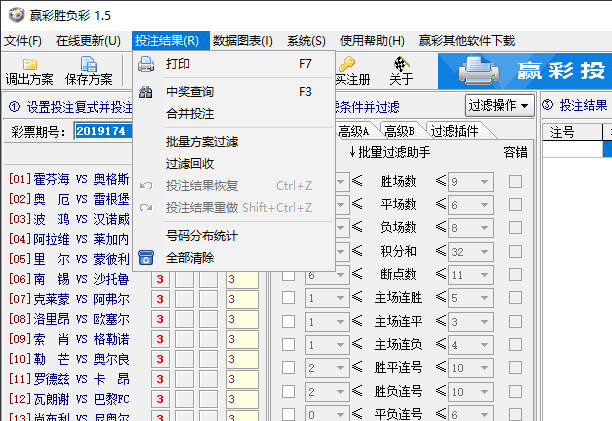This screenshot has width=612, height=421.
Task: Enable the 主场连负 filter checkbox
Action: click(288, 345)
